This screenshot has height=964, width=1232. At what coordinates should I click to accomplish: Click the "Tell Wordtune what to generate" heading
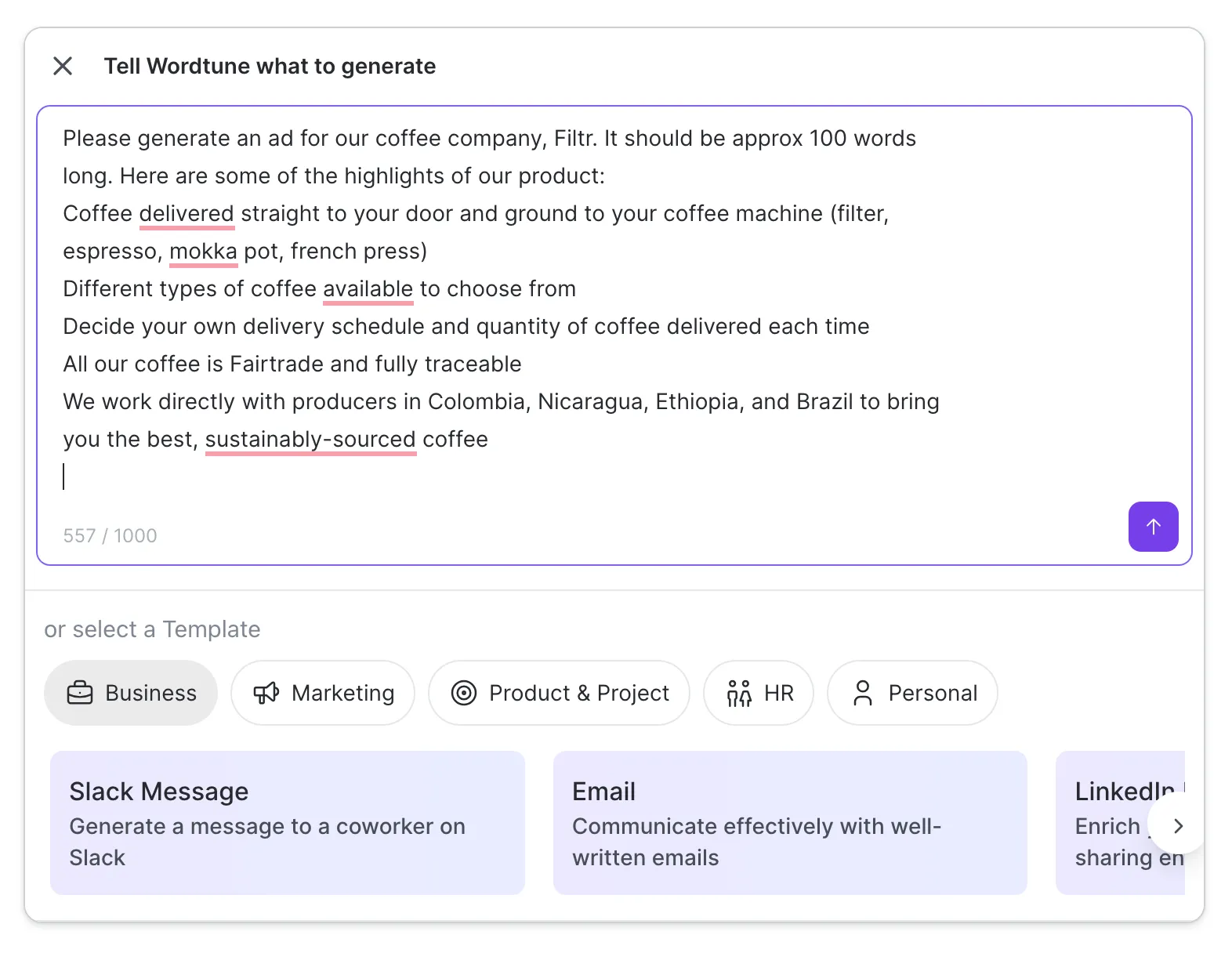(270, 66)
